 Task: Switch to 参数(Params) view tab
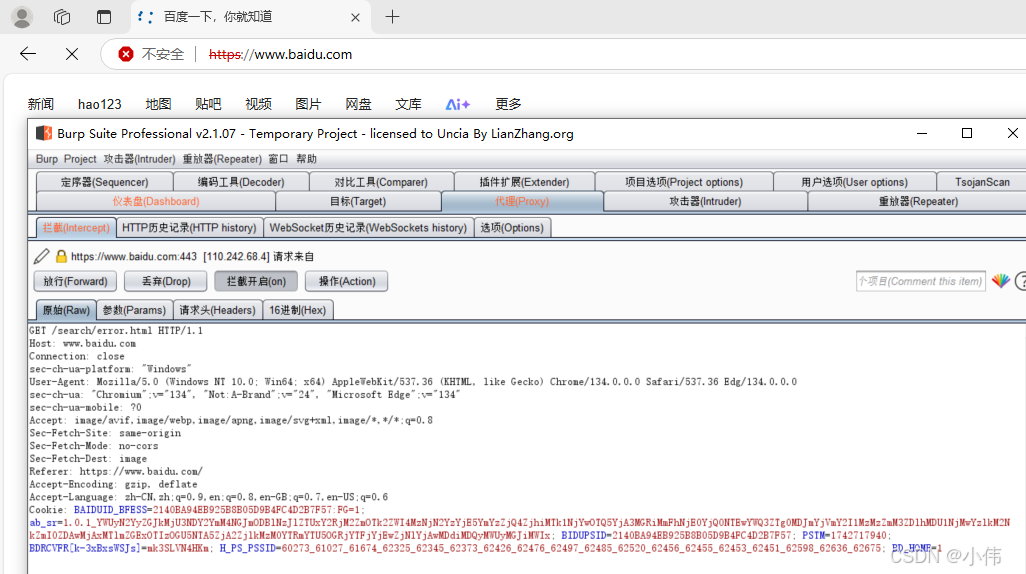(x=135, y=310)
